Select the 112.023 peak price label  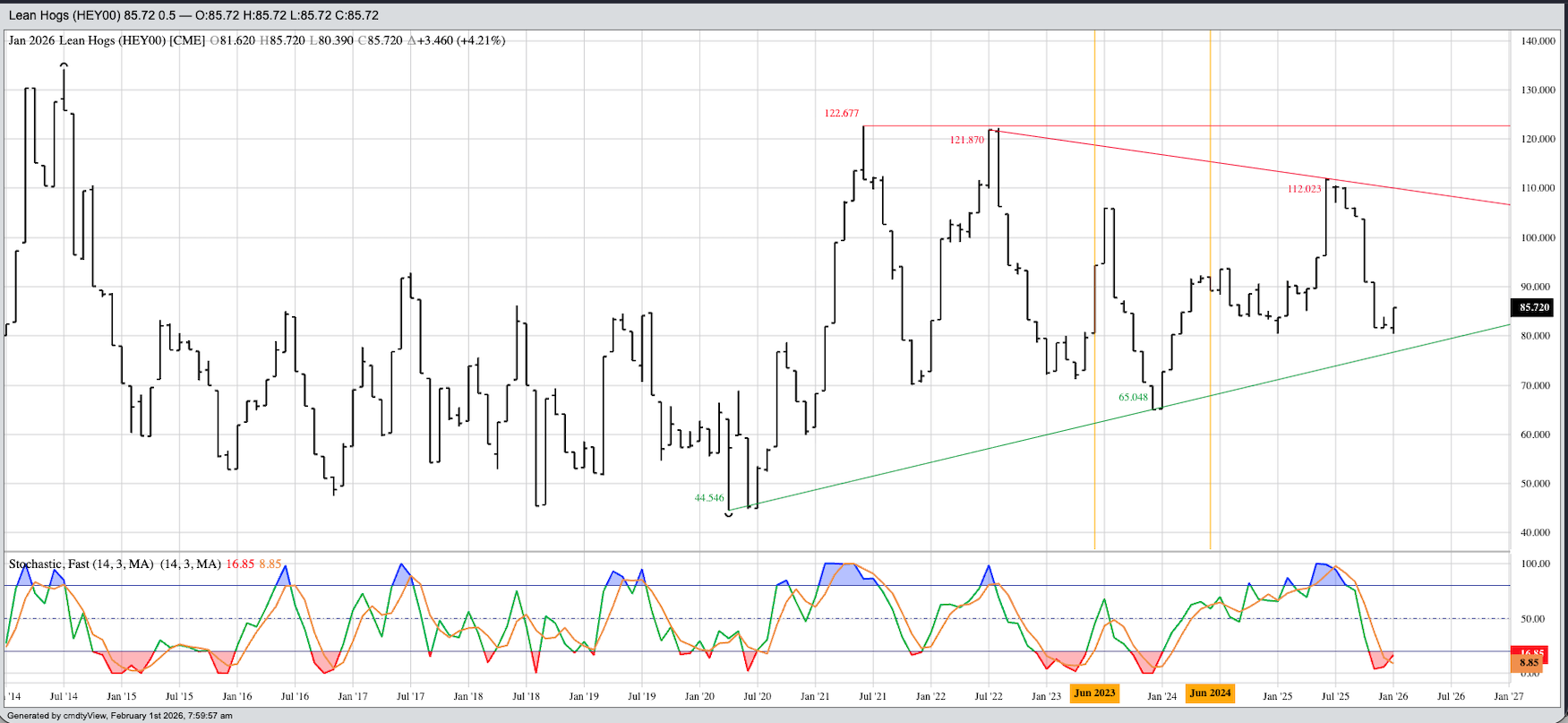pos(1304,189)
